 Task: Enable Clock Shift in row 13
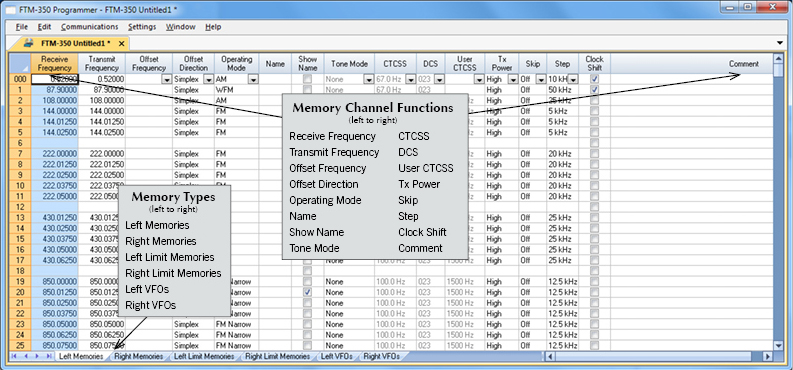(595, 217)
